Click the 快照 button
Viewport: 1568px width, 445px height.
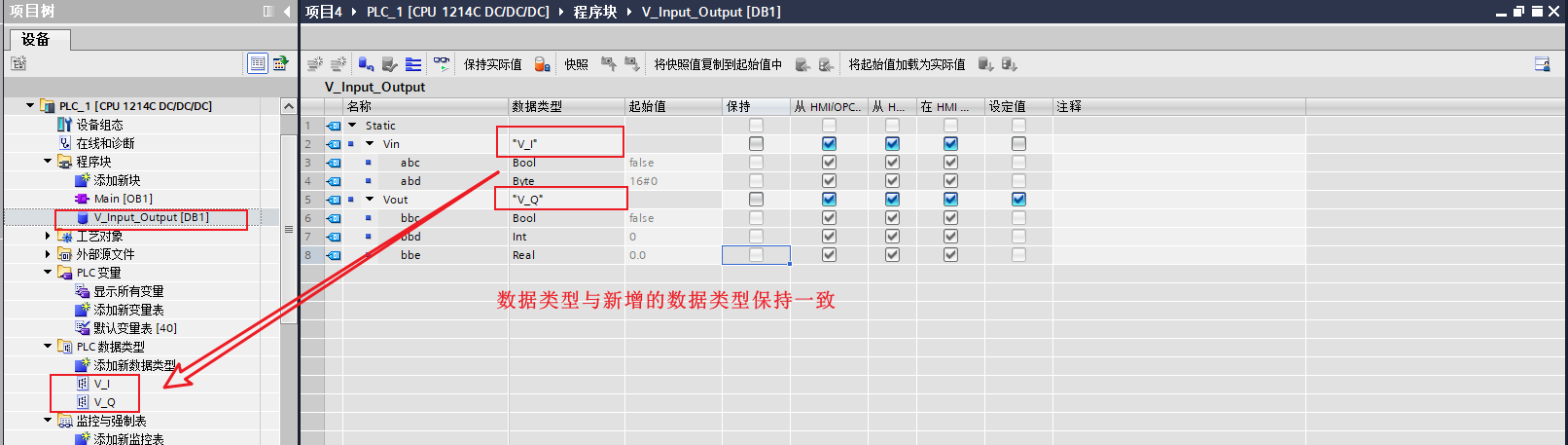576,64
